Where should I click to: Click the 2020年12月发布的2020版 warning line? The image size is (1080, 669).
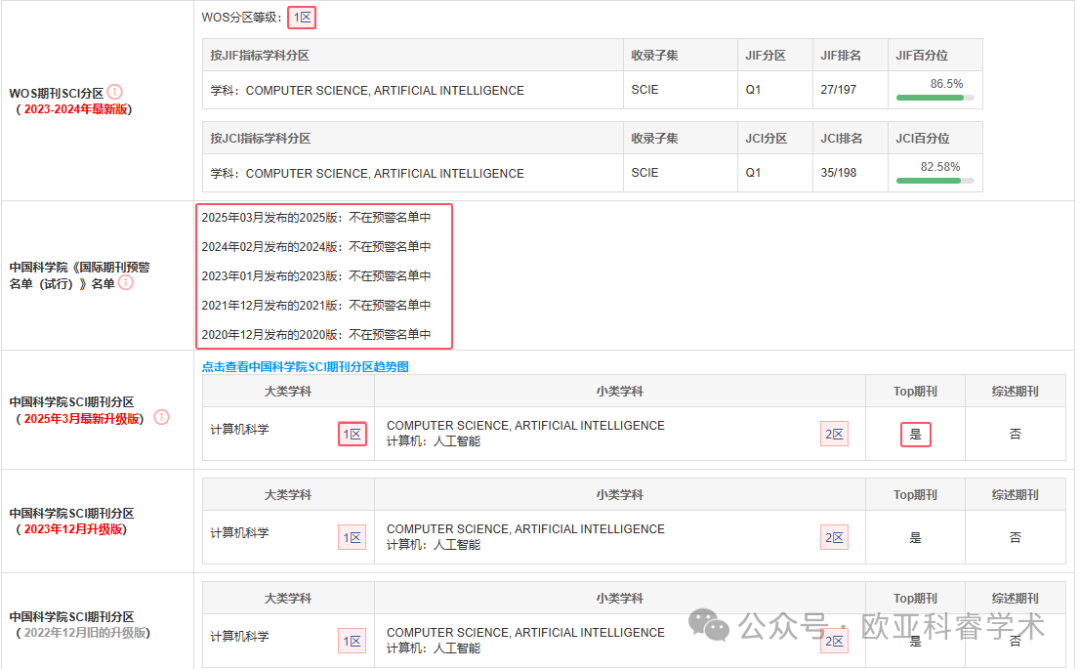[316, 334]
